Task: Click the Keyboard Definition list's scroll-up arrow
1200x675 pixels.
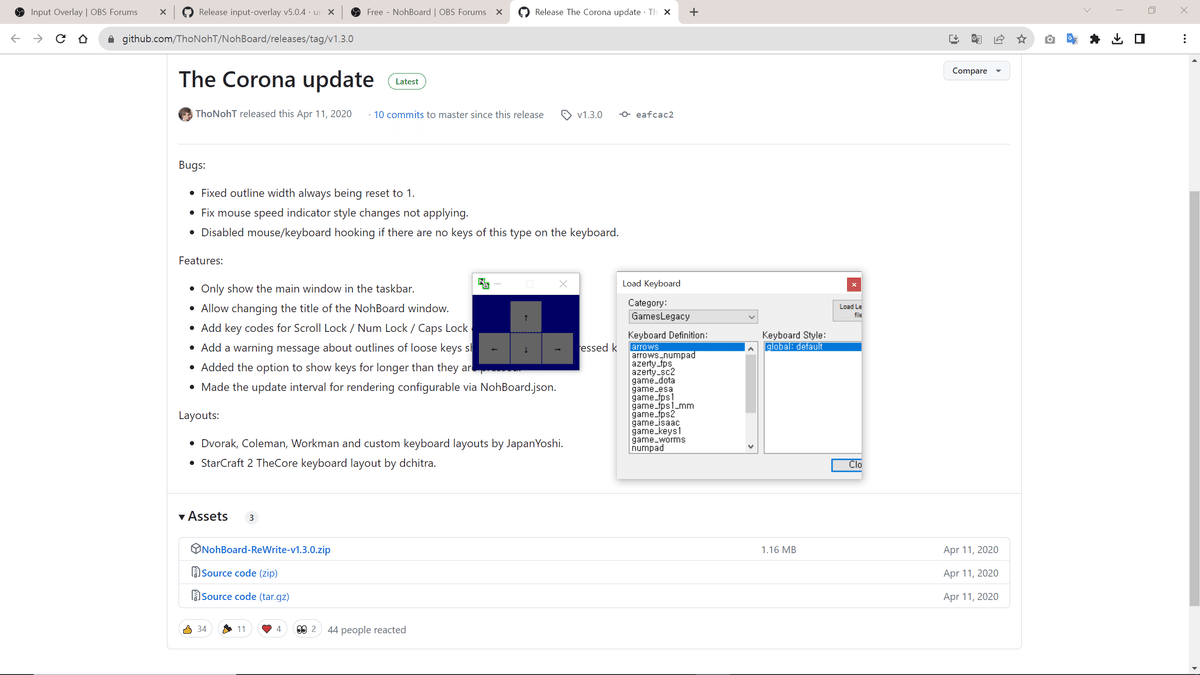Action: tap(752, 347)
